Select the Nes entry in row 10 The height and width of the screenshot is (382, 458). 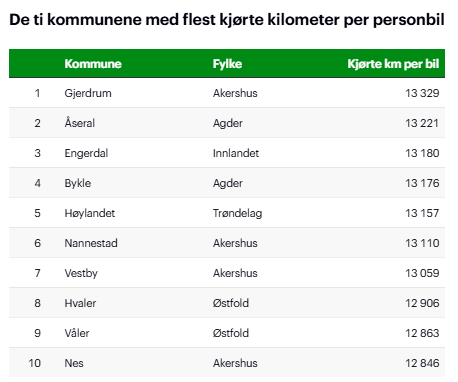tap(74, 363)
